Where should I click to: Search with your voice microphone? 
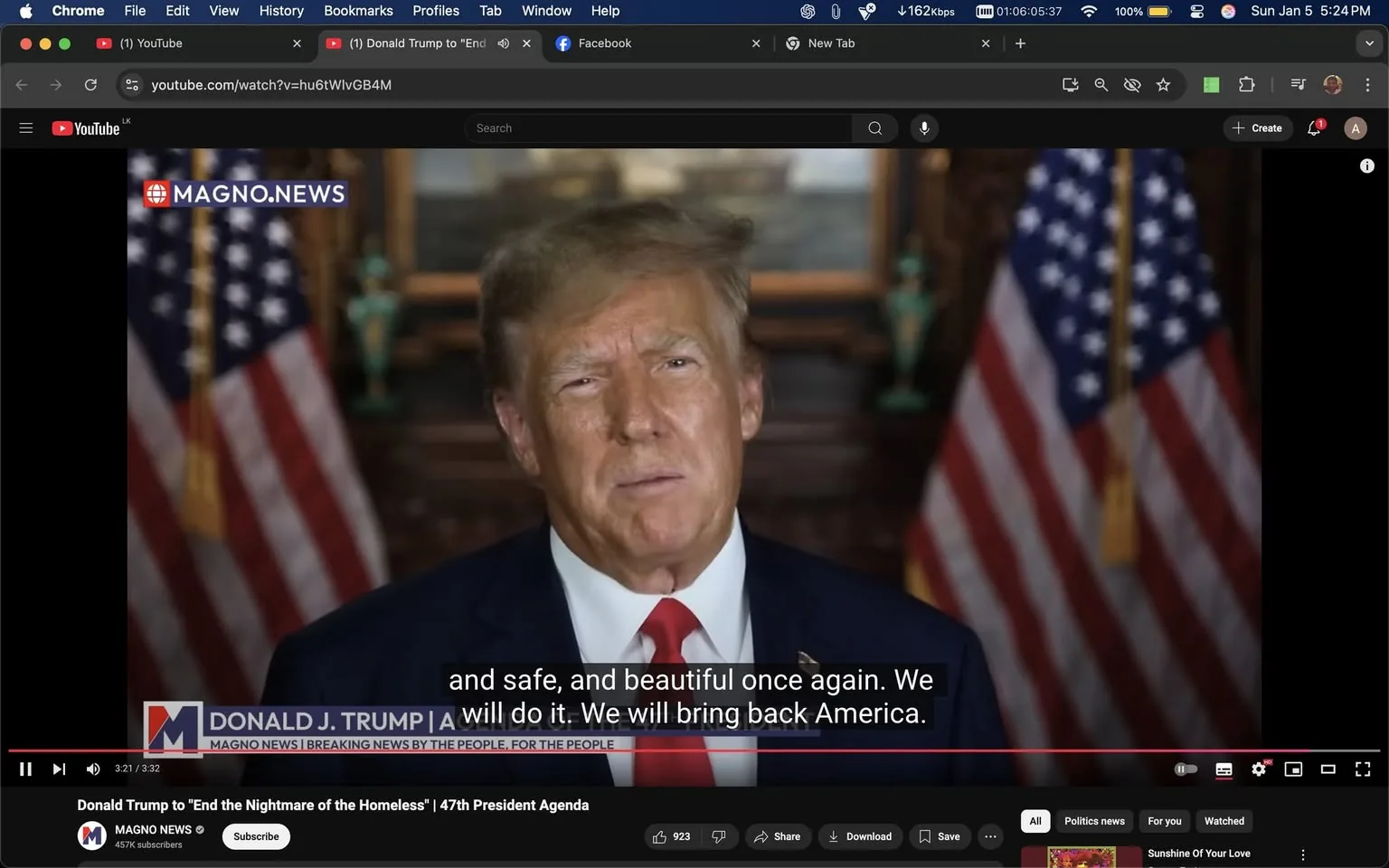[924, 128]
